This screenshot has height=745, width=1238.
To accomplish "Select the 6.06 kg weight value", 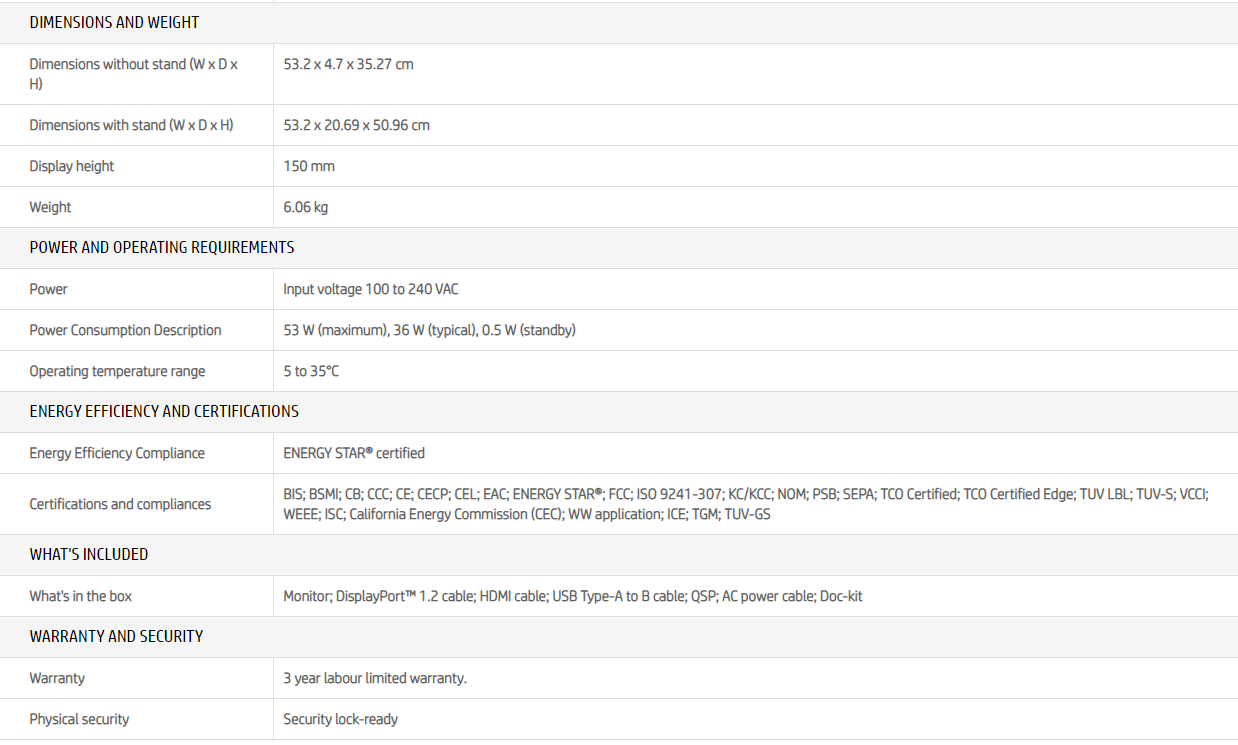I will [x=305, y=207].
